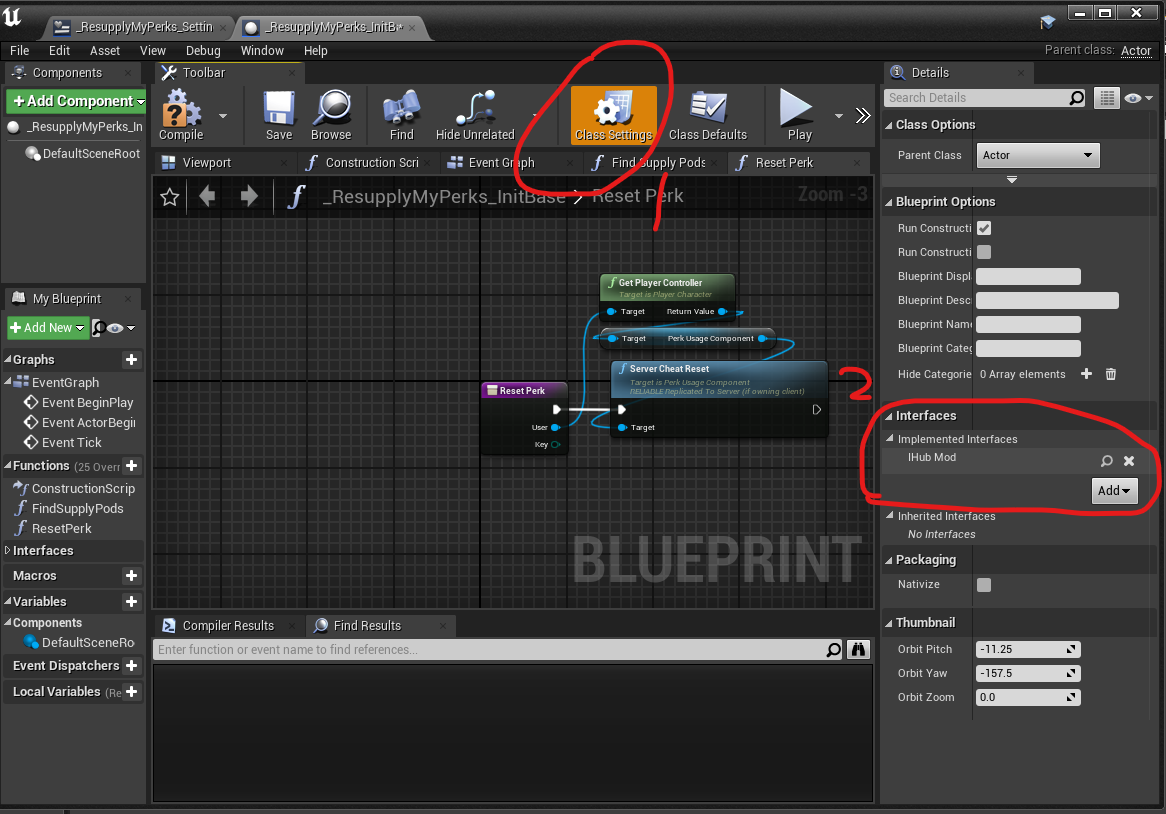Add a new variable with plus
1166x814 pixels.
[132, 601]
